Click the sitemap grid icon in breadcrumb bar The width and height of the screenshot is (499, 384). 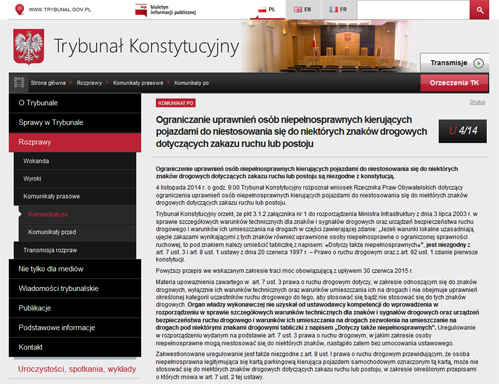(19, 82)
